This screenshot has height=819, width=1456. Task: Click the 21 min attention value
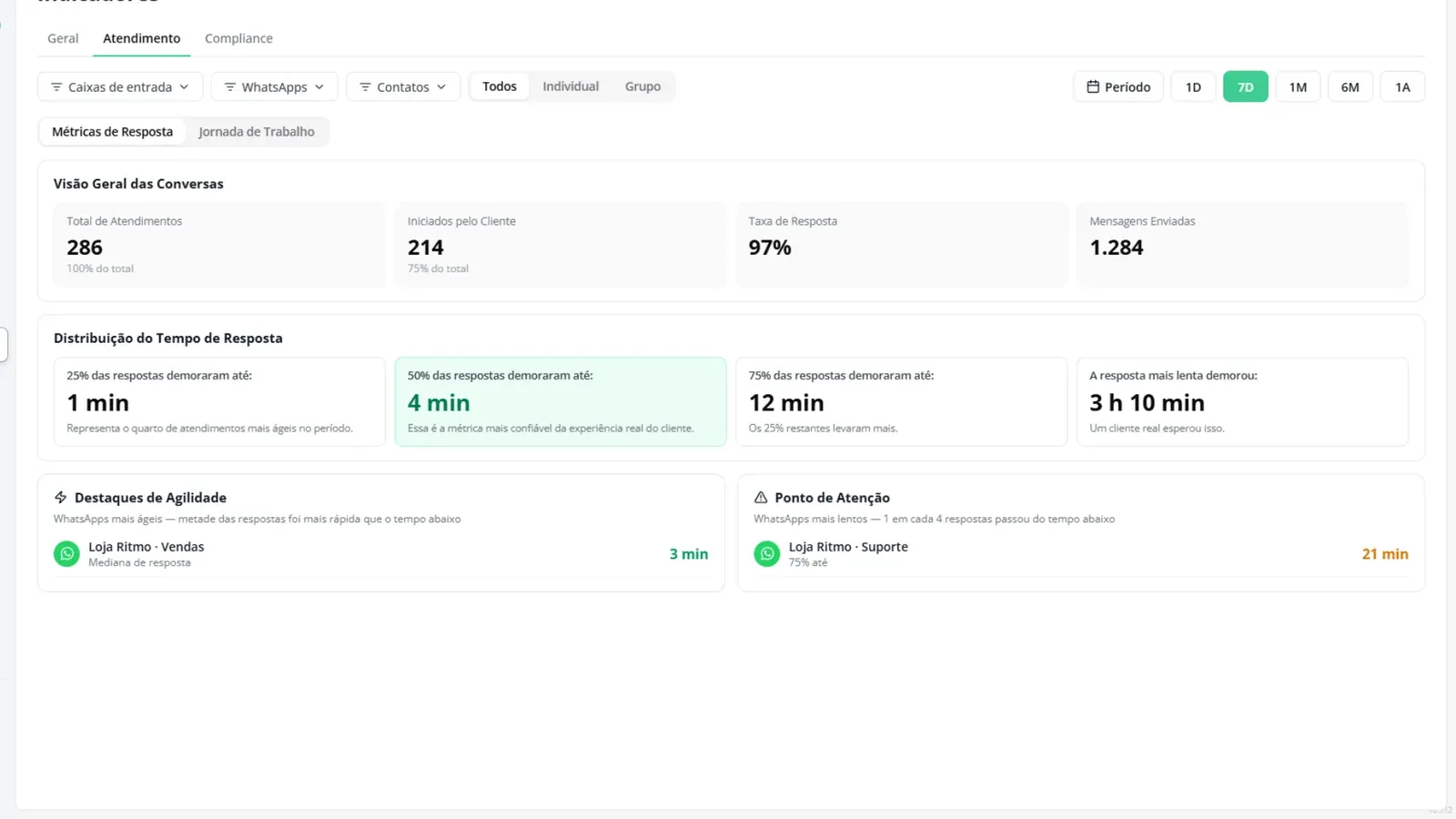[1385, 554]
